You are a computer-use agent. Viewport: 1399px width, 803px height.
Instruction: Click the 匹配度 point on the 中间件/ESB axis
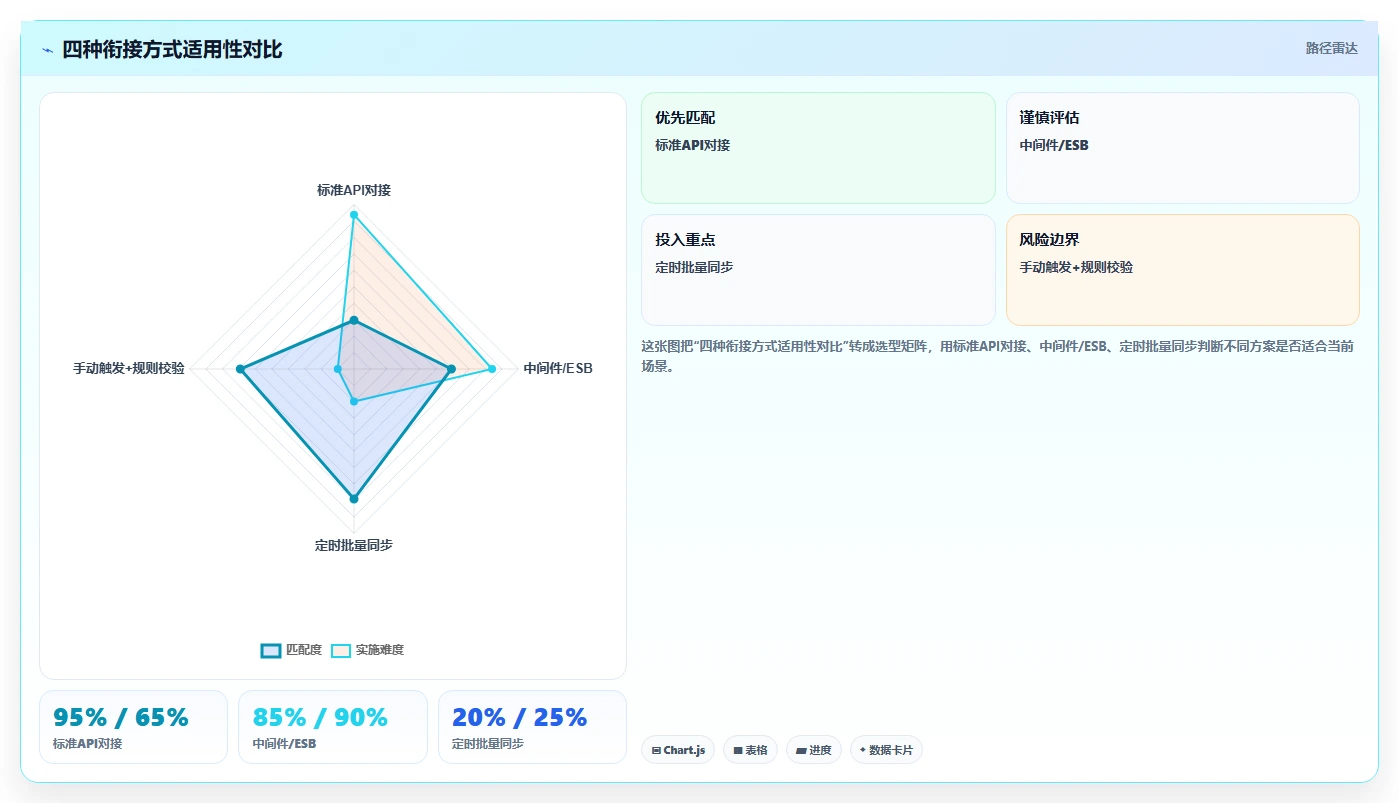tap(451, 369)
